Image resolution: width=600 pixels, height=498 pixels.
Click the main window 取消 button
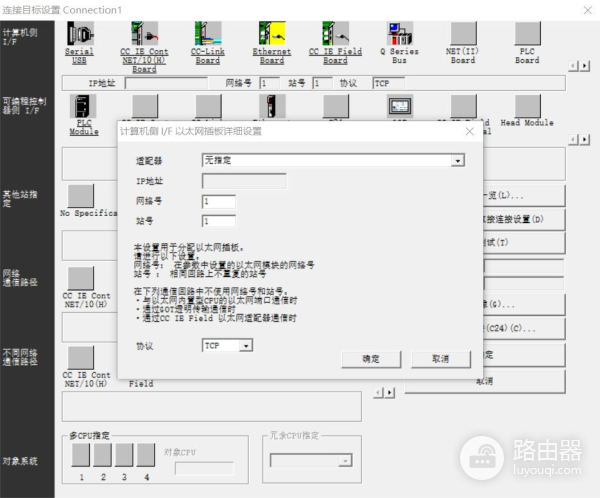pyautogui.click(x=485, y=381)
